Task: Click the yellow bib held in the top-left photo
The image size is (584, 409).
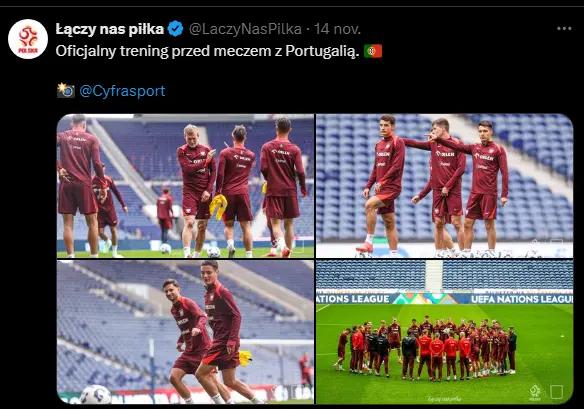Action: click(x=218, y=206)
